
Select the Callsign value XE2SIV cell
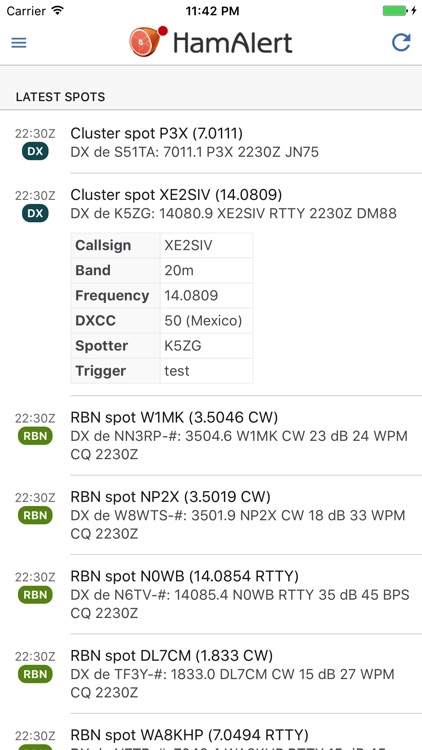206,245
